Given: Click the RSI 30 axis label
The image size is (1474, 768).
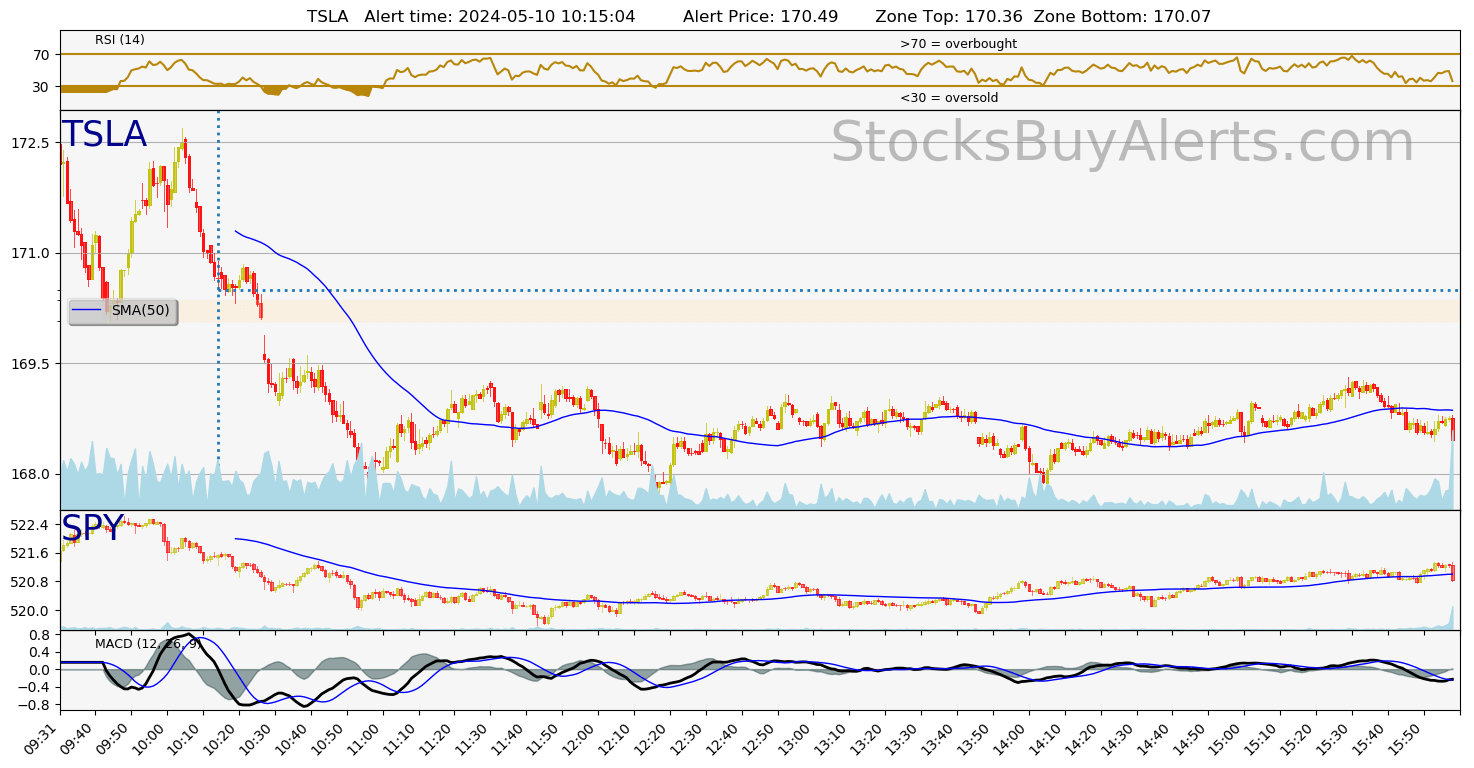Looking at the screenshot, I should [41, 87].
